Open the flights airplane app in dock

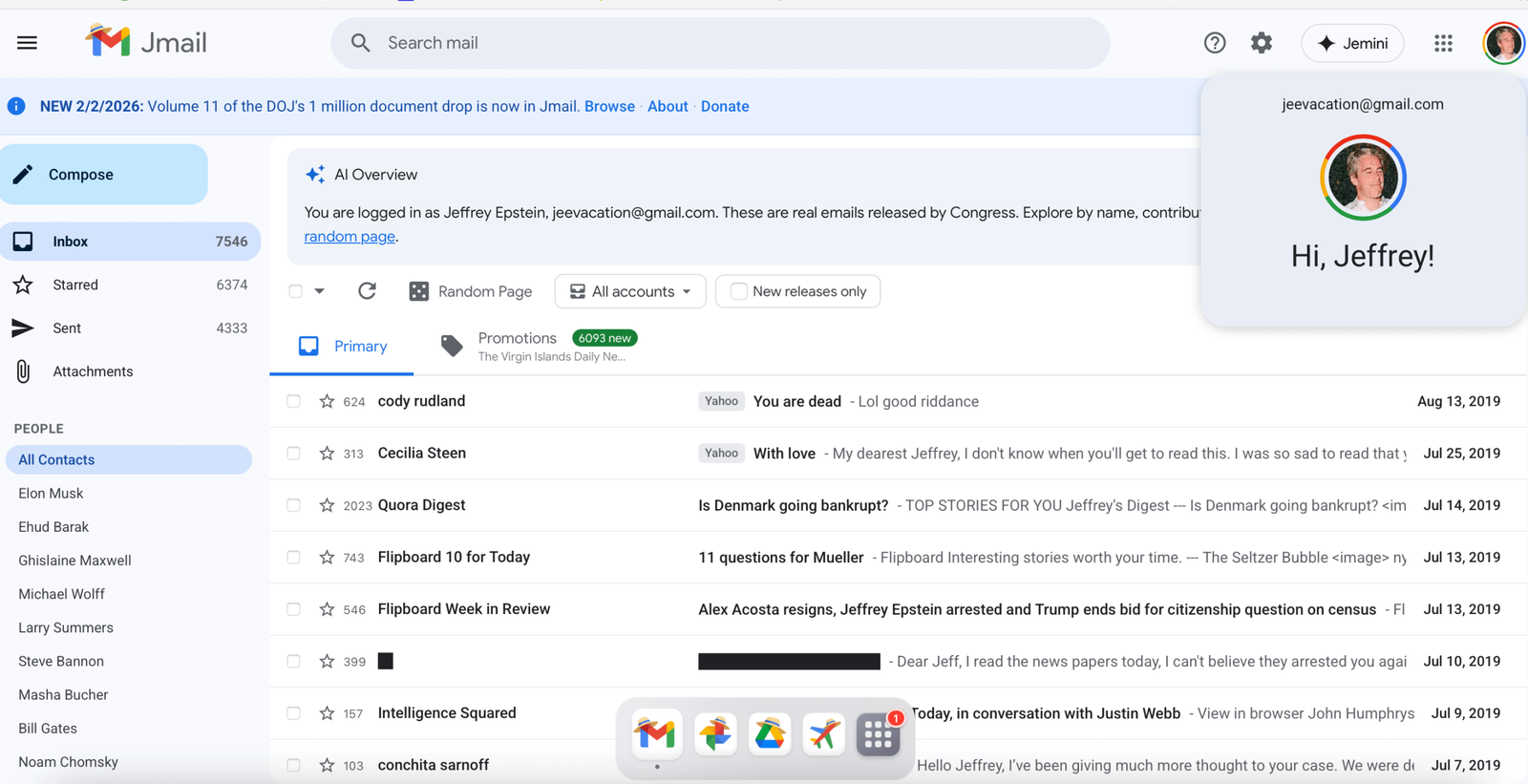823,733
